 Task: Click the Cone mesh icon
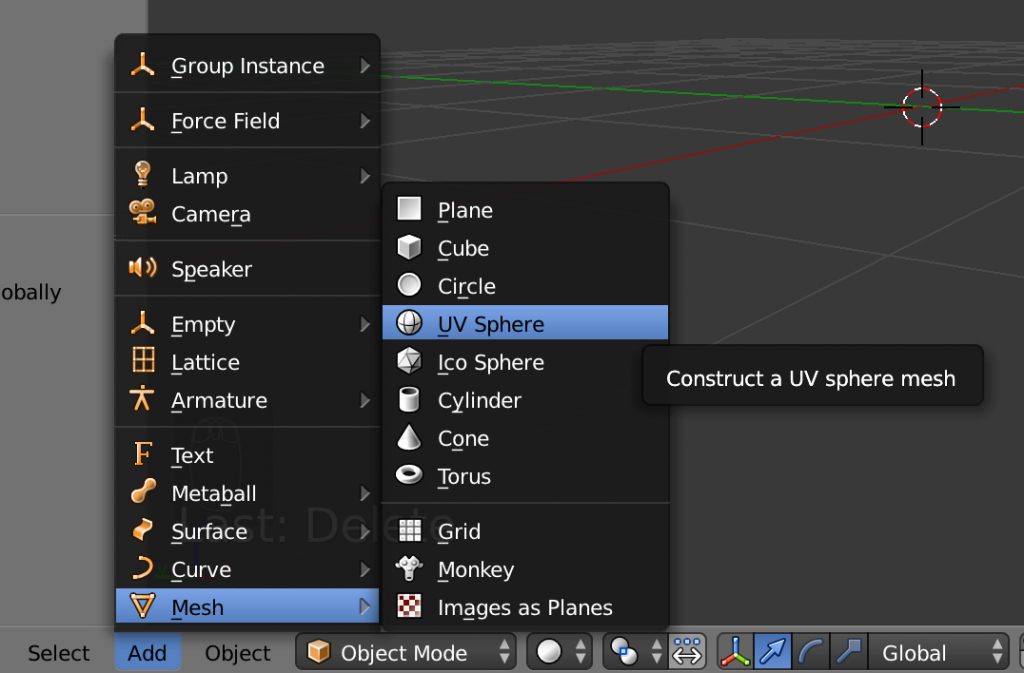[409, 437]
